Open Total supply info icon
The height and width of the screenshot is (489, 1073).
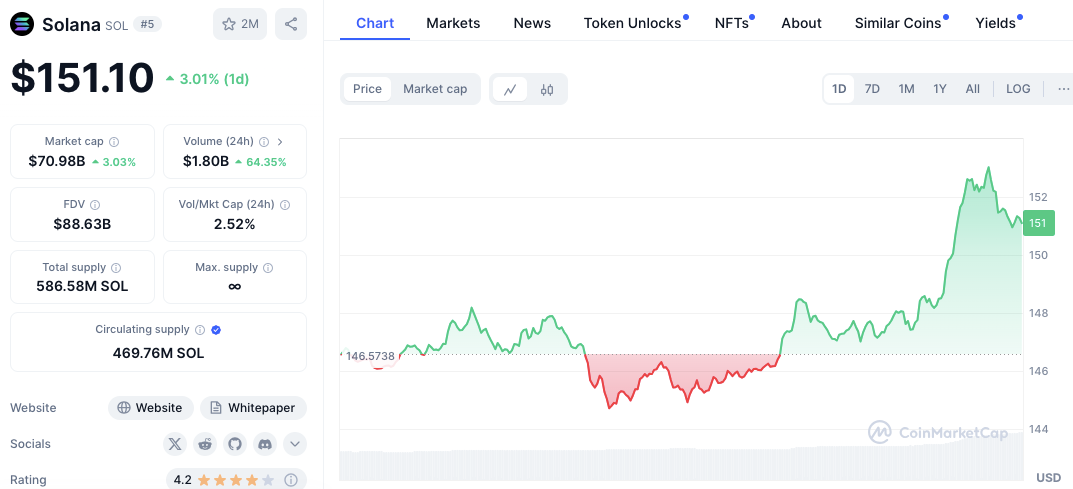[116, 267]
